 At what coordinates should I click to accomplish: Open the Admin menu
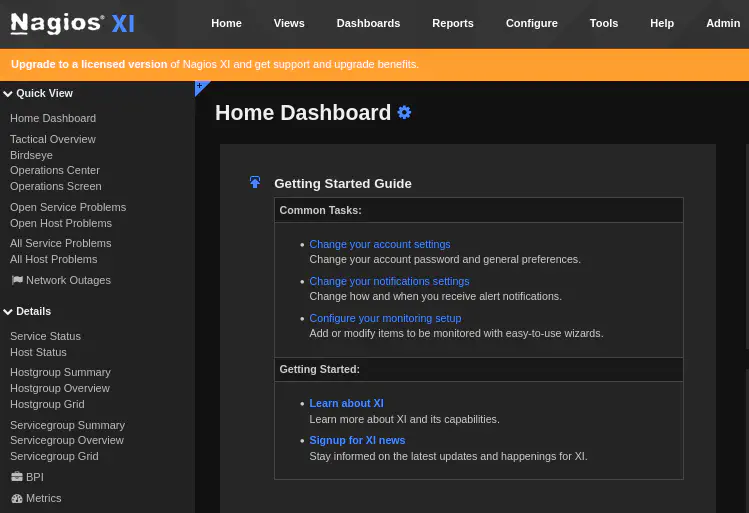tap(722, 23)
